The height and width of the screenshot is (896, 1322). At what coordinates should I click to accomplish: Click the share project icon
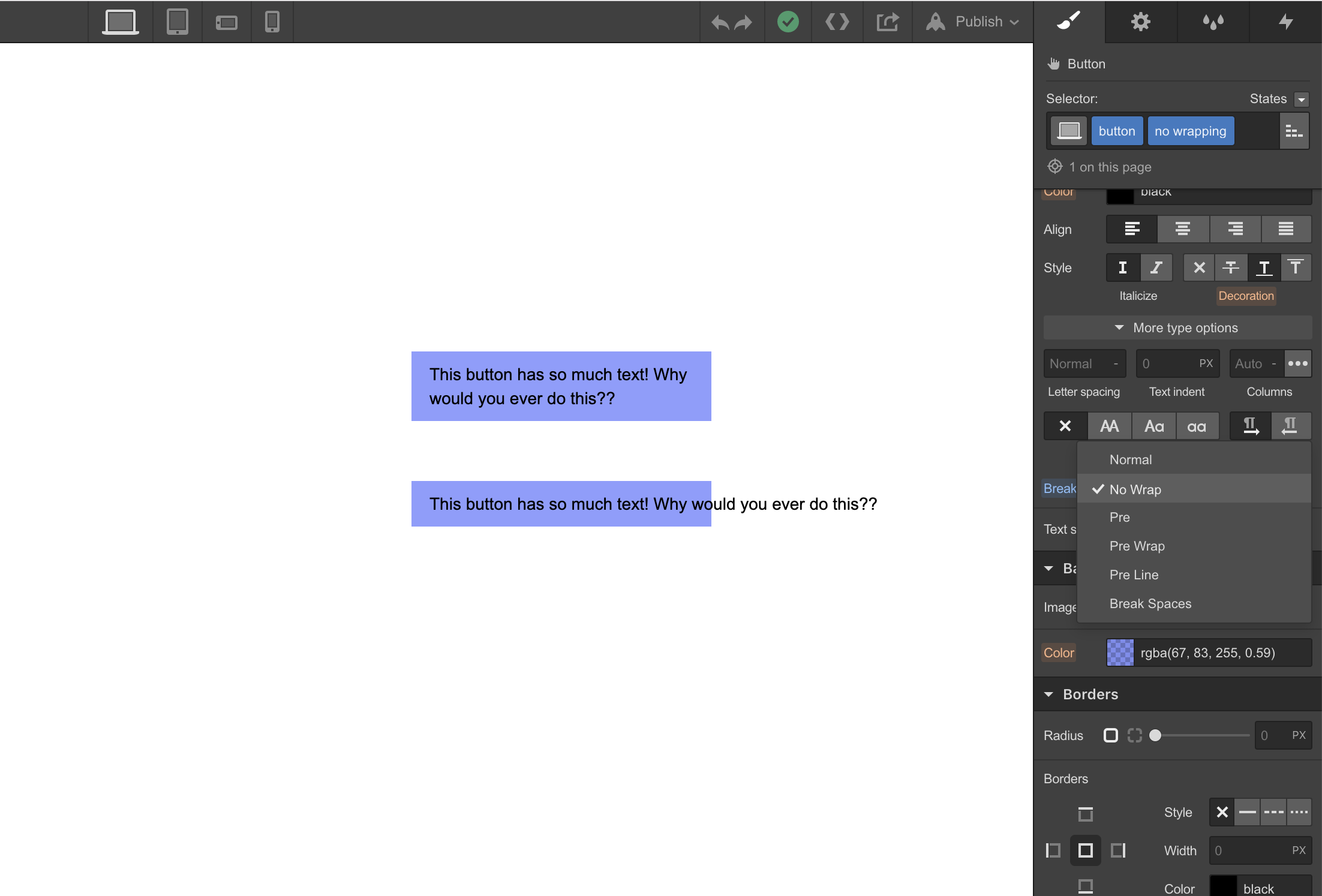[887, 22]
